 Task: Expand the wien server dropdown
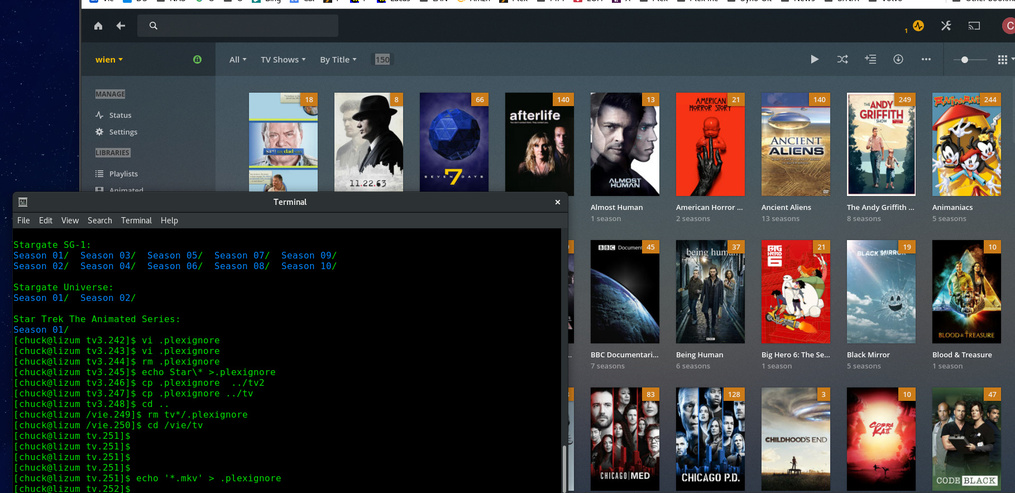click(109, 60)
